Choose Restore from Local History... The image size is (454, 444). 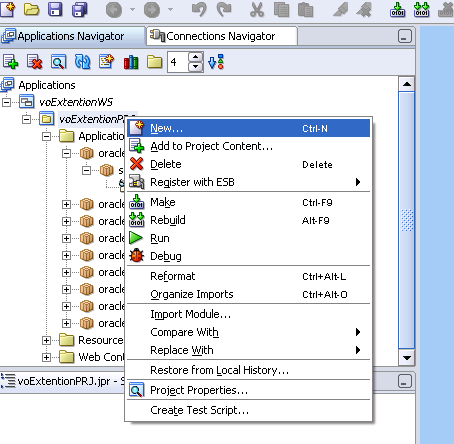[249, 370]
